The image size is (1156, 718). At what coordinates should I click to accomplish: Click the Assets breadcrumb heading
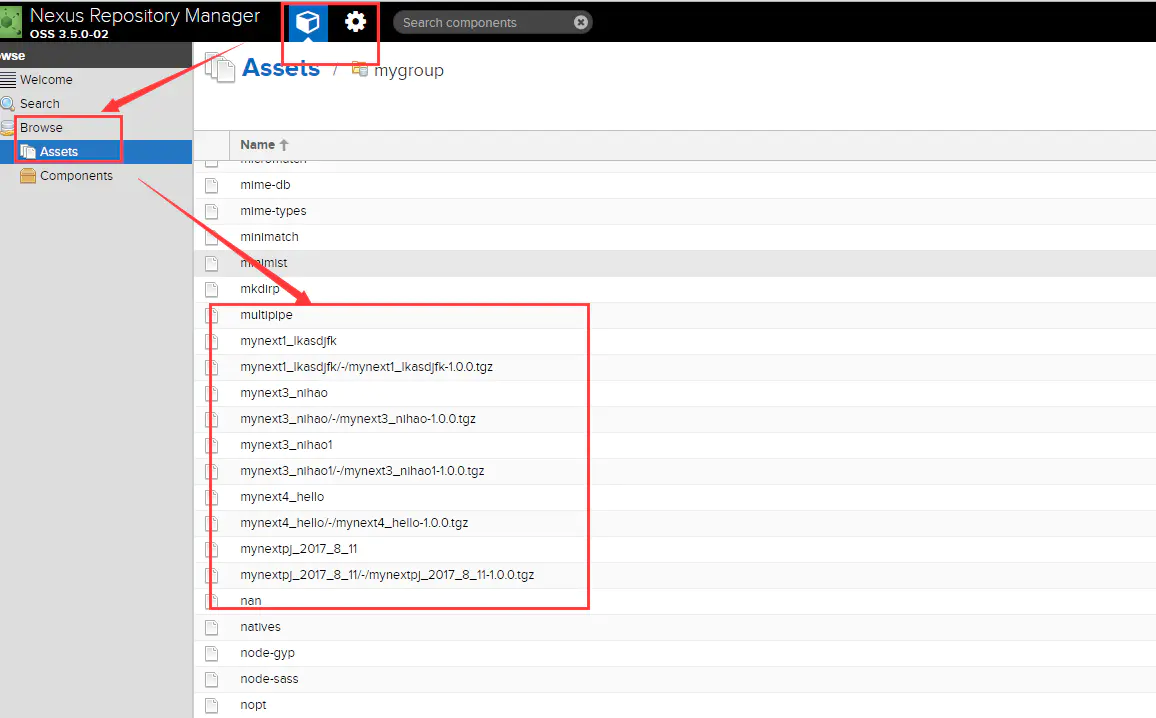tap(281, 68)
